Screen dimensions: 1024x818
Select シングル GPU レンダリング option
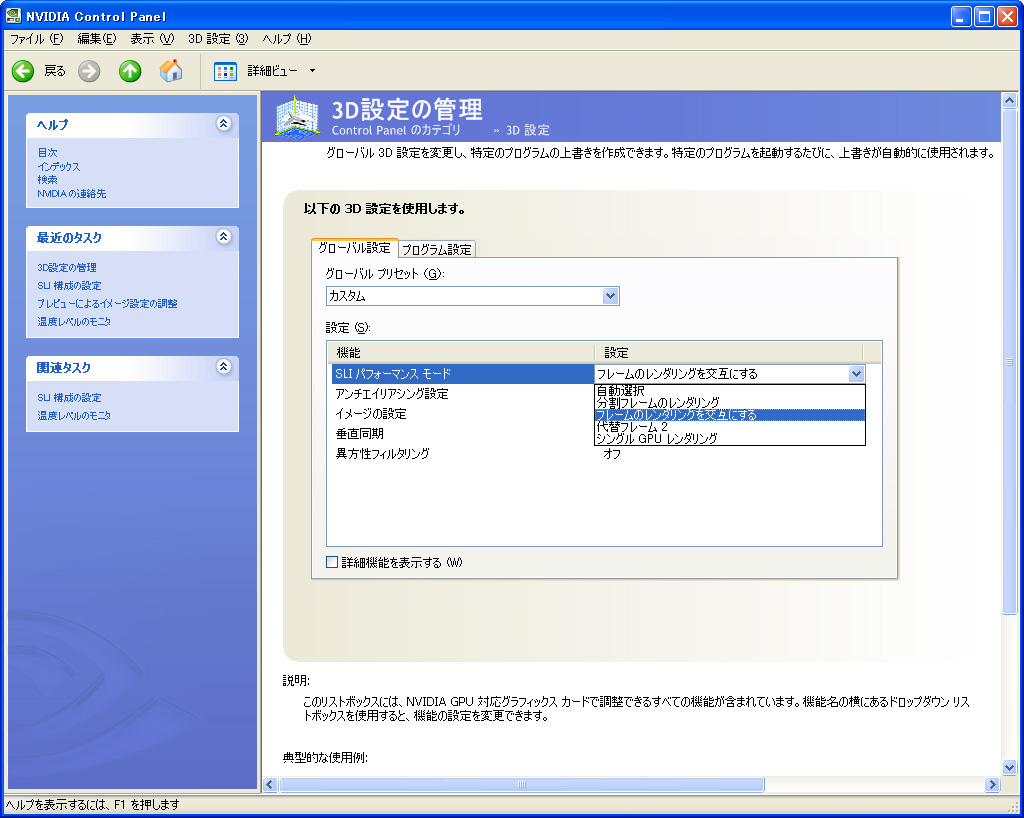pyautogui.click(x=656, y=439)
